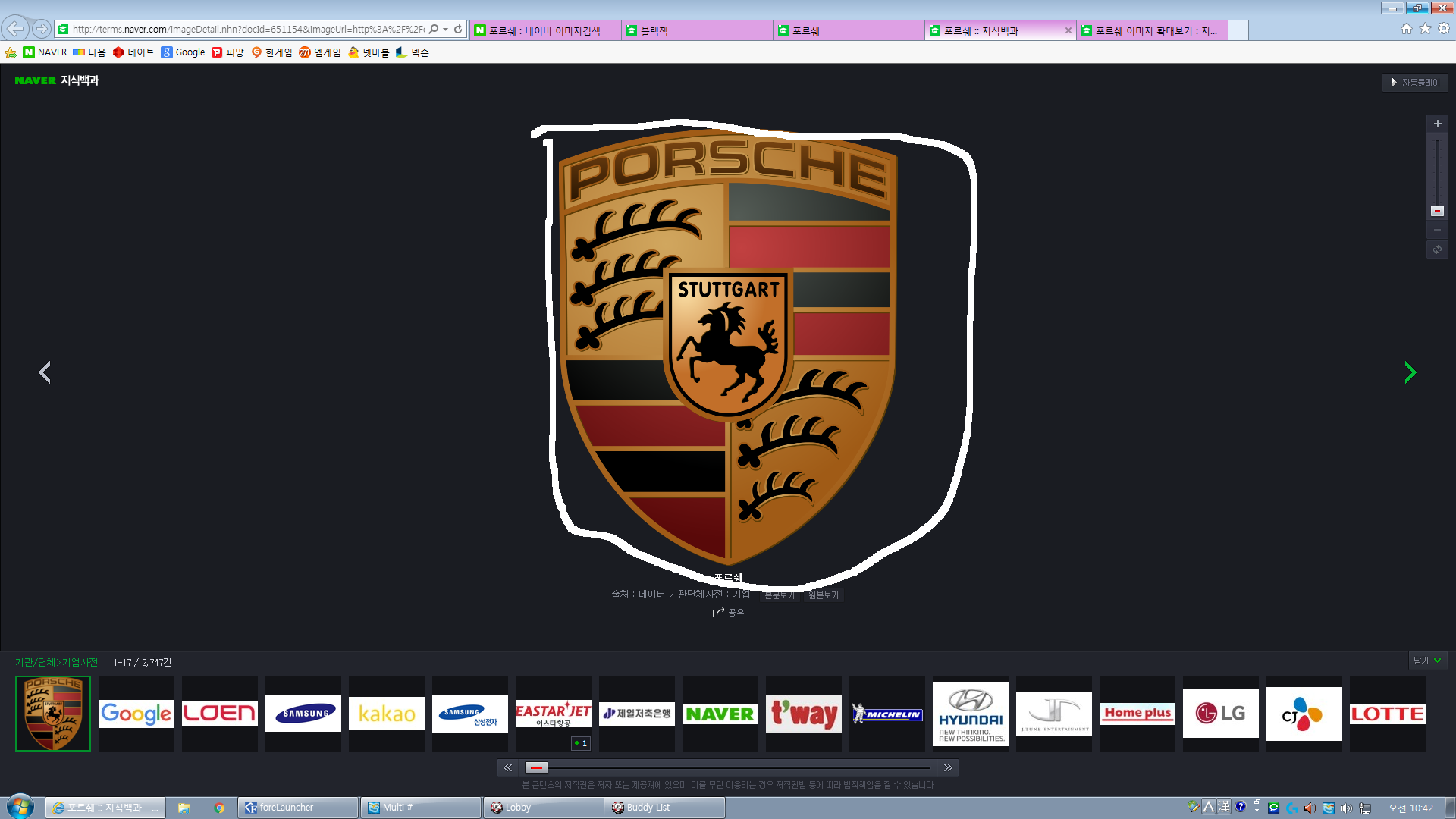Select the Michelin logo thumbnail
The image size is (1456, 819).
(x=887, y=714)
